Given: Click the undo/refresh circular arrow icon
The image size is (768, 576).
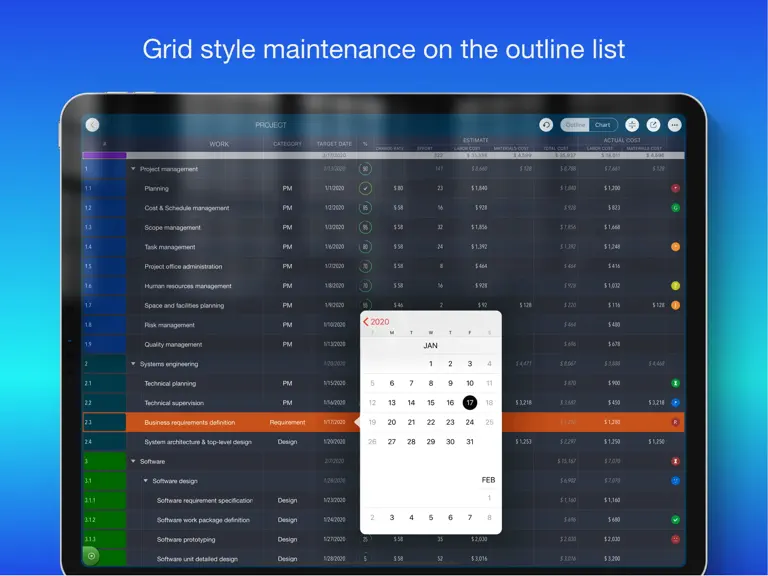Looking at the screenshot, I should [546, 125].
